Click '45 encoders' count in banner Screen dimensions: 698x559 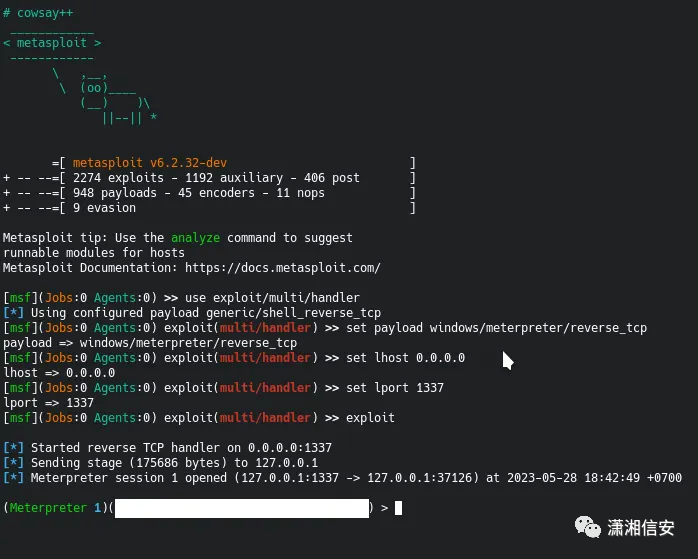pos(216,193)
